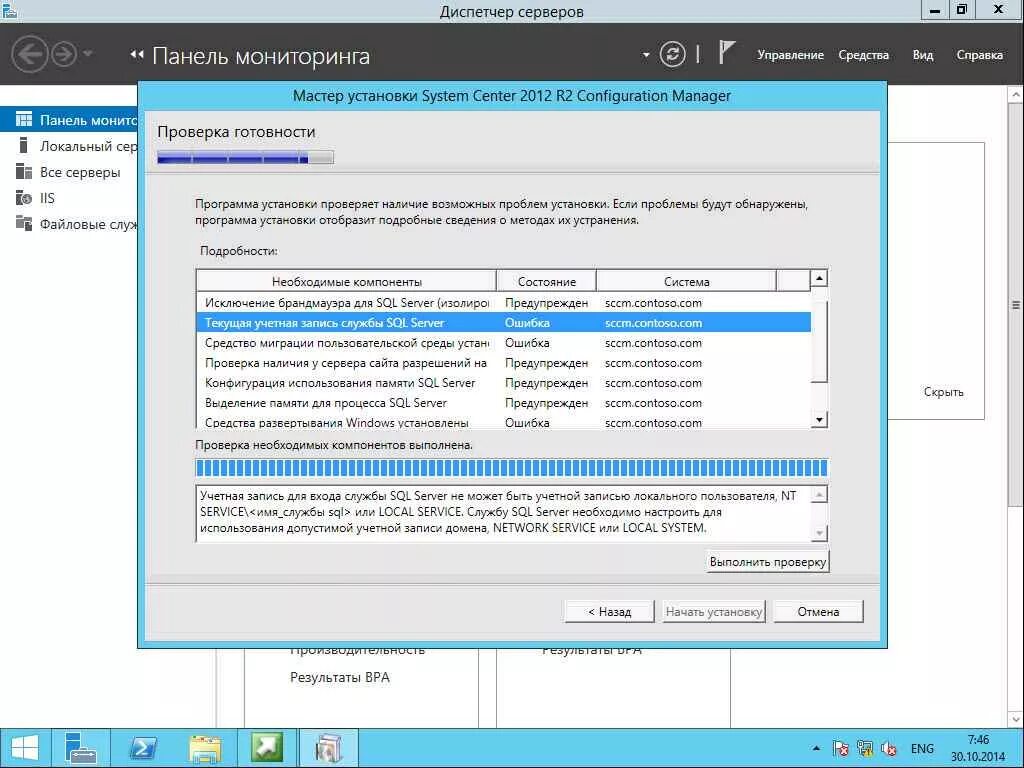The width and height of the screenshot is (1024, 768).
Task: Click the network tray icon
Action: (x=865, y=748)
